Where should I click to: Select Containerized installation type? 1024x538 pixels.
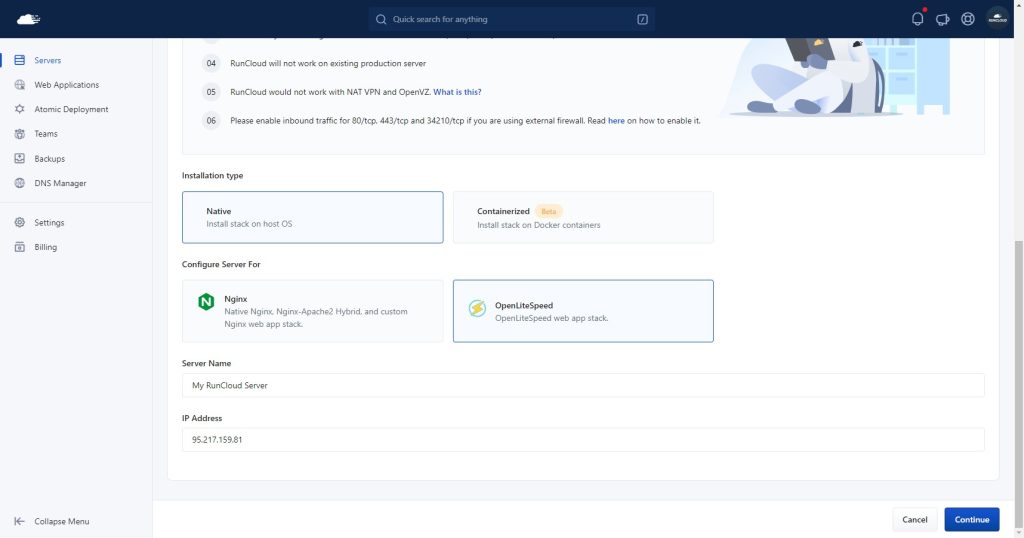click(x=583, y=217)
